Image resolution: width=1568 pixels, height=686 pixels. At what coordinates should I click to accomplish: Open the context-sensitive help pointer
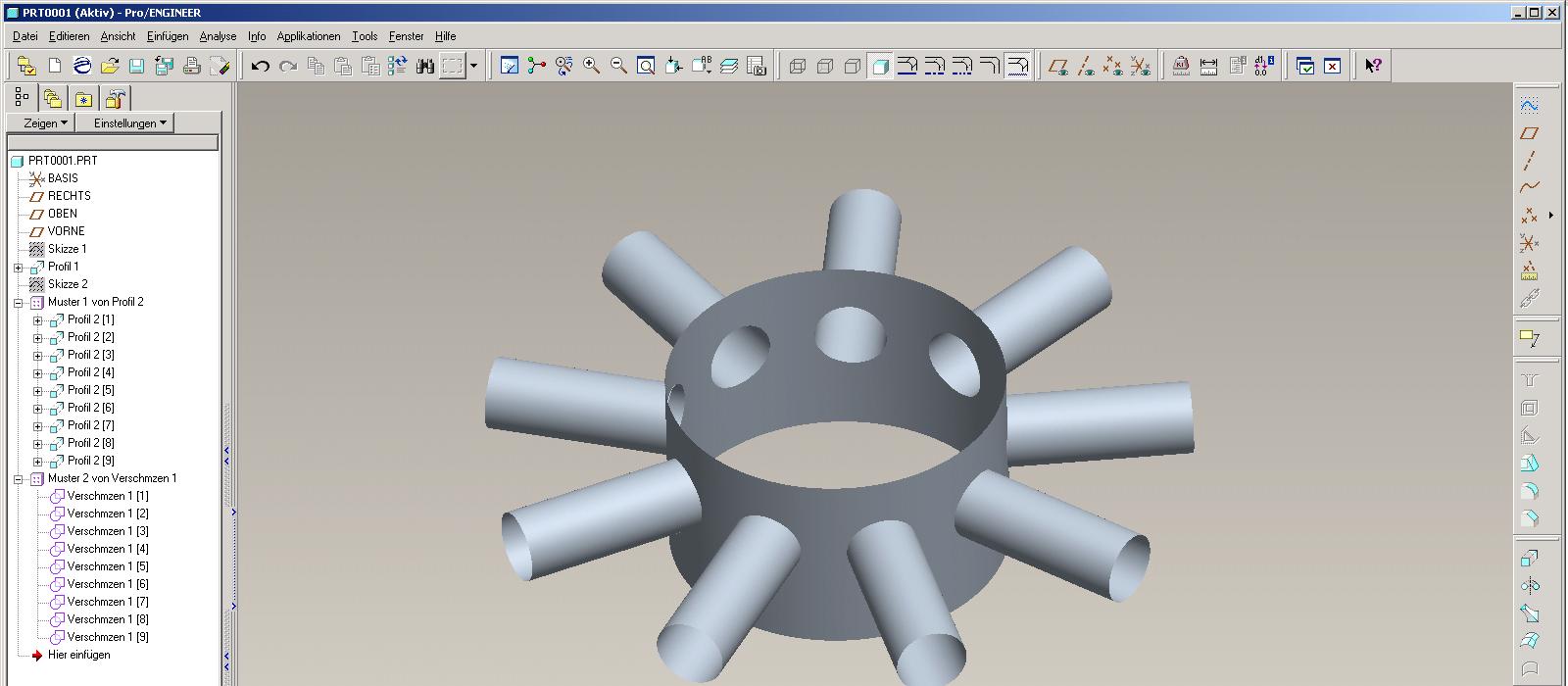tap(1374, 66)
